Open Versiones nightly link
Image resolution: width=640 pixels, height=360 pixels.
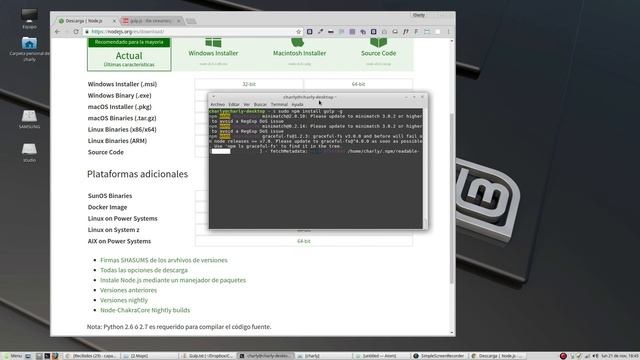point(124,300)
